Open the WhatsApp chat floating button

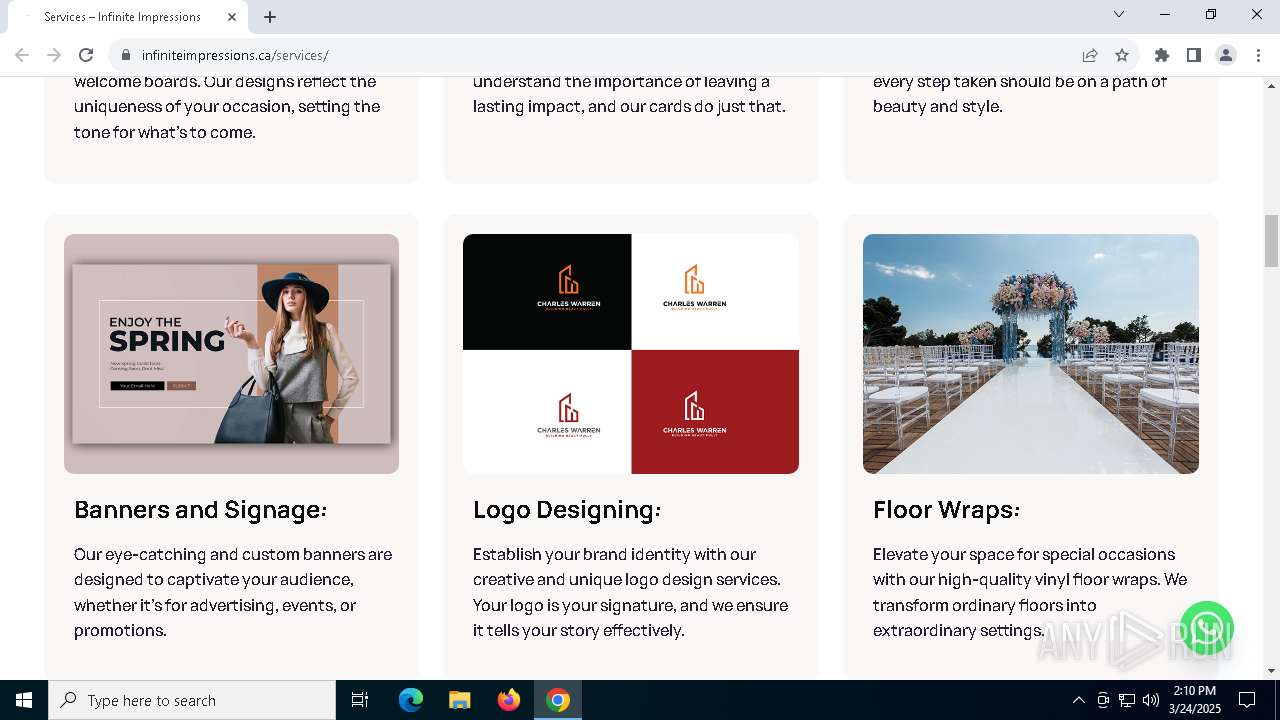pyautogui.click(x=1207, y=628)
